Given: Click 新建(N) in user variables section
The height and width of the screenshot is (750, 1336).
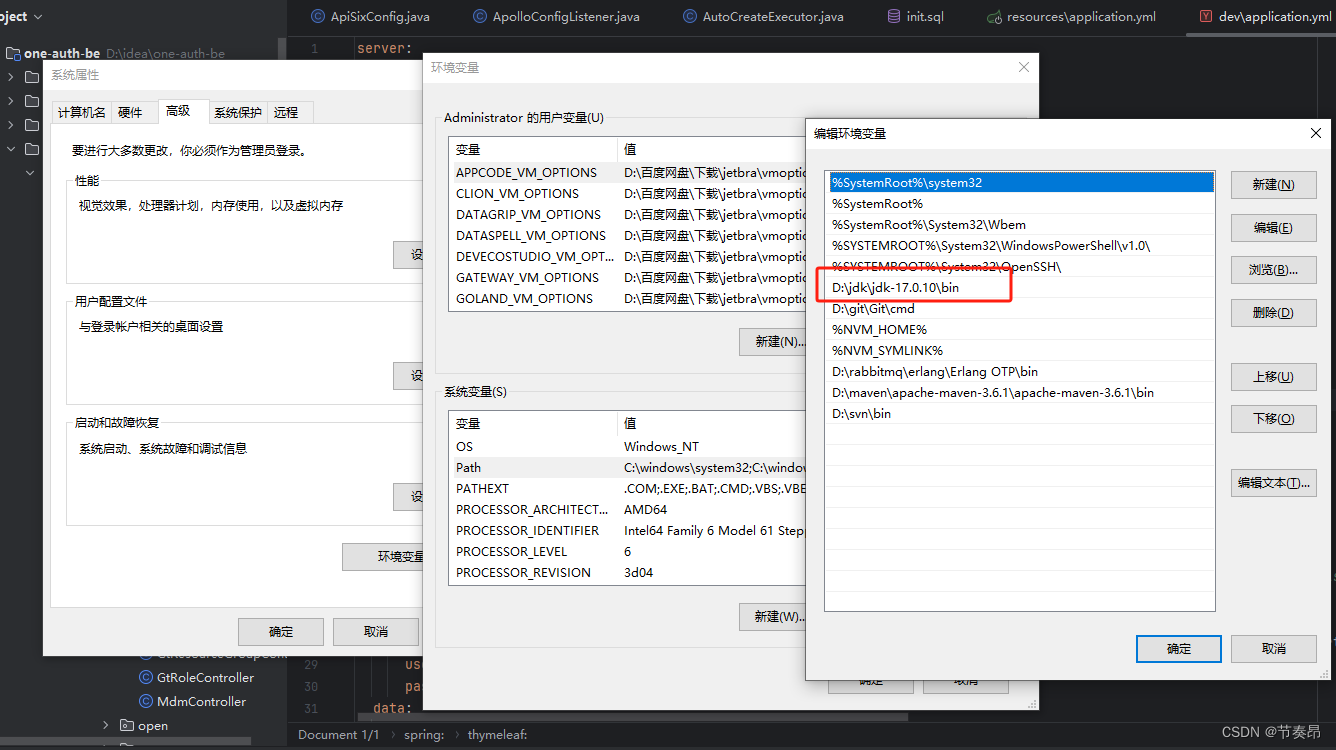Looking at the screenshot, I should pos(773,341).
